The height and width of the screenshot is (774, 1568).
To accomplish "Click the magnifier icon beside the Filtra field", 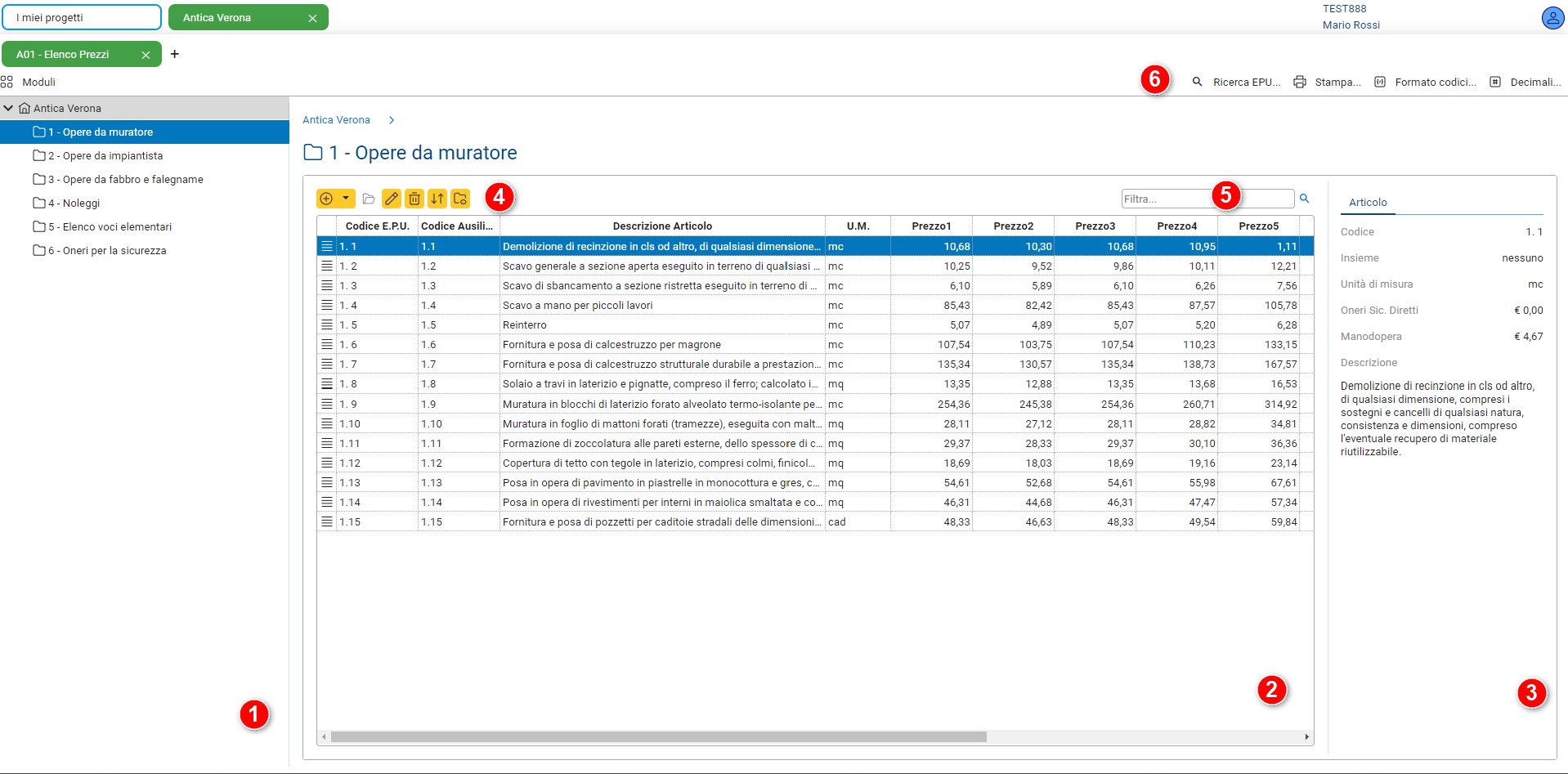I will coord(1305,199).
